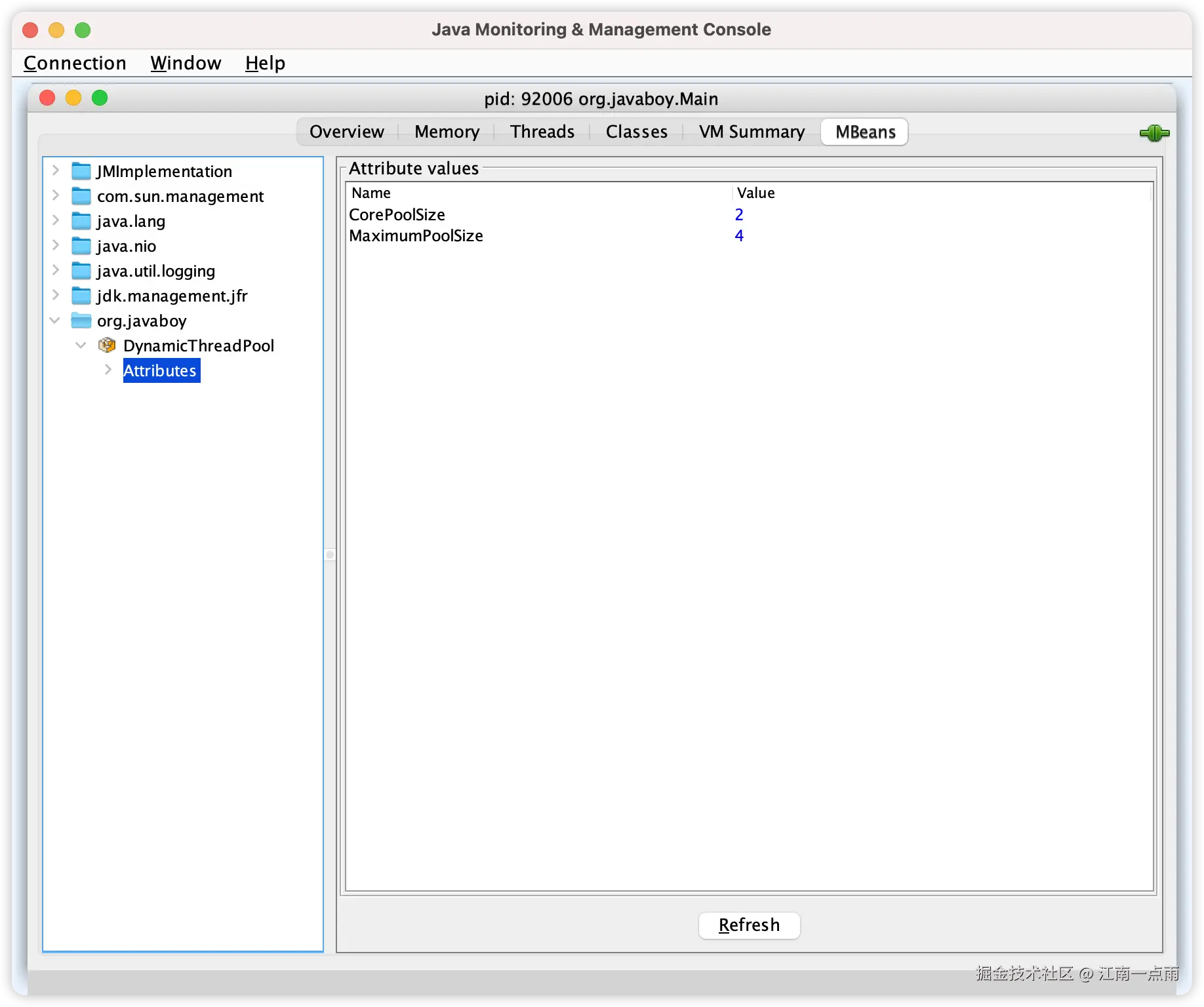
Task: Collapse the DynamicThreadPool node
Action: click(x=81, y=345)
